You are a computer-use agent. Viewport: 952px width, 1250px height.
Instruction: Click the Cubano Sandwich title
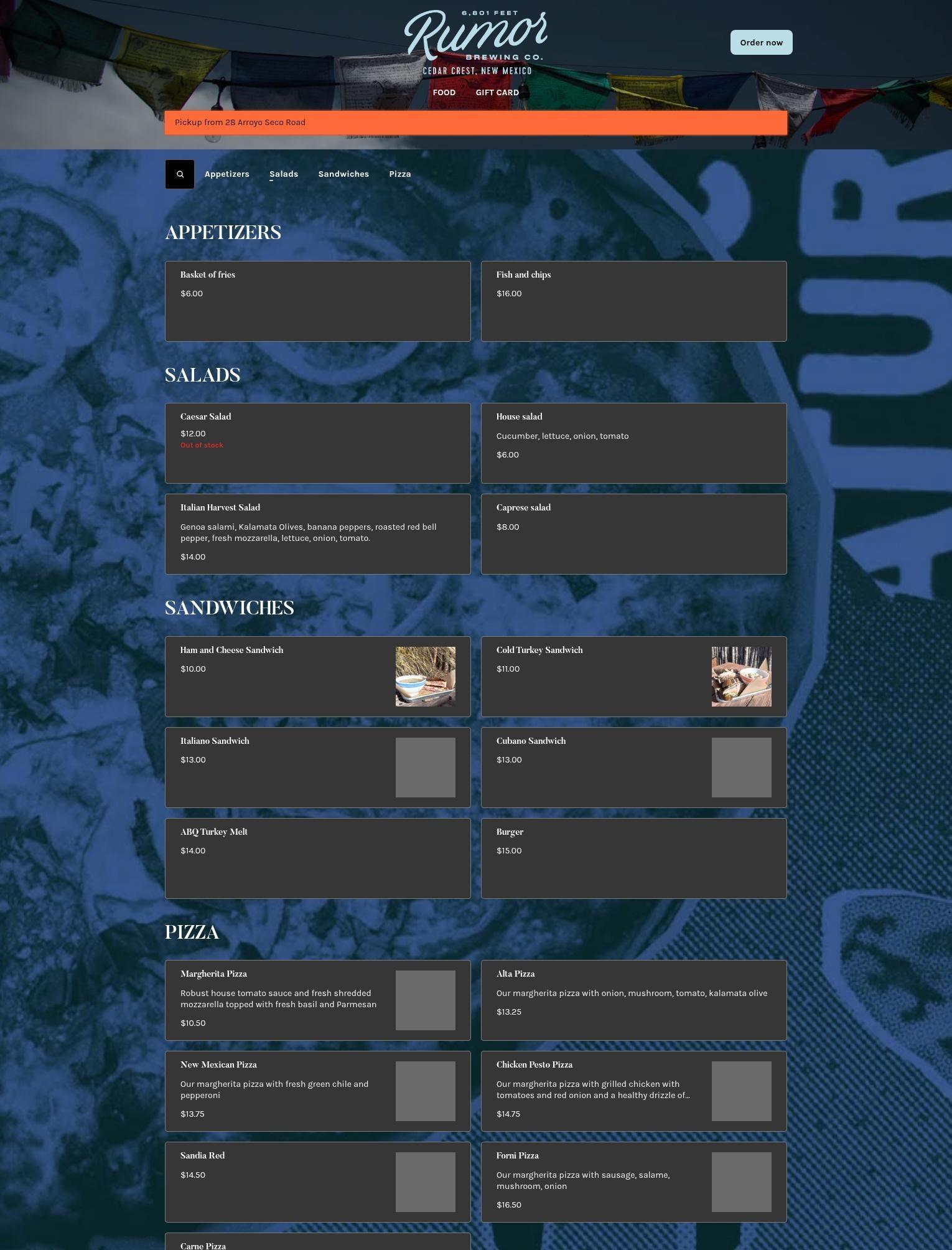point(531,741)
